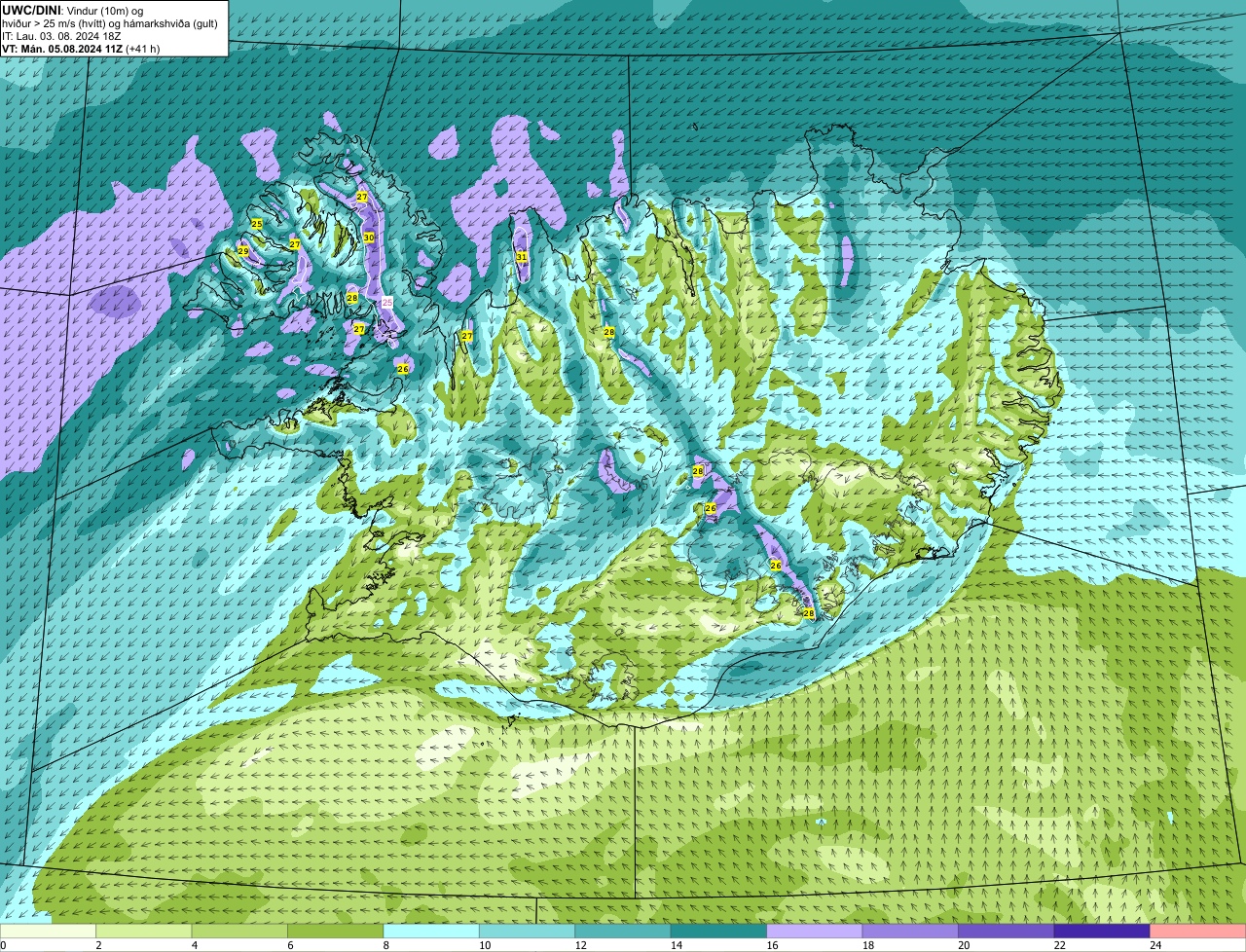This screenshot has width=1246, height=952.
Task: Click the palest swatch between 0 and 2
Action: [49, 932]
